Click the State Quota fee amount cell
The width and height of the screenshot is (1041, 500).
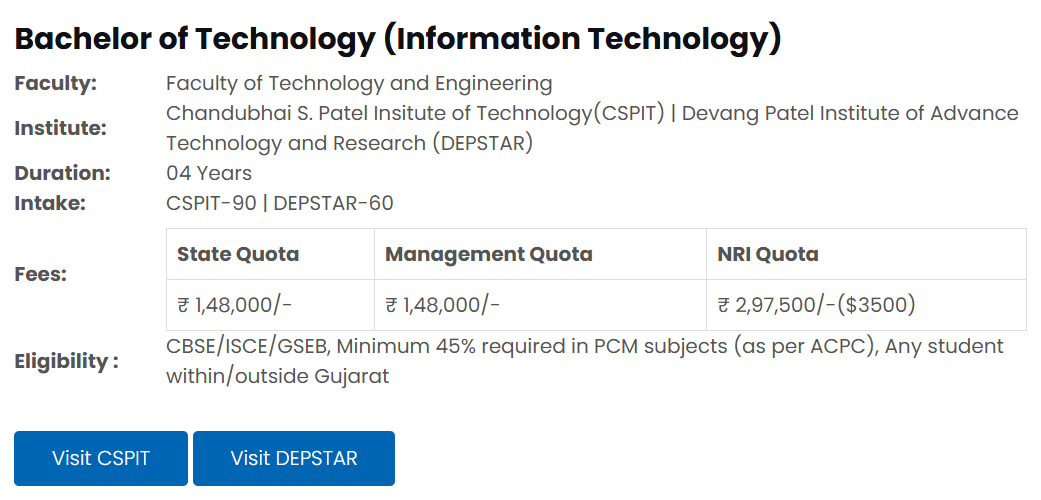[x=235, y=305]
